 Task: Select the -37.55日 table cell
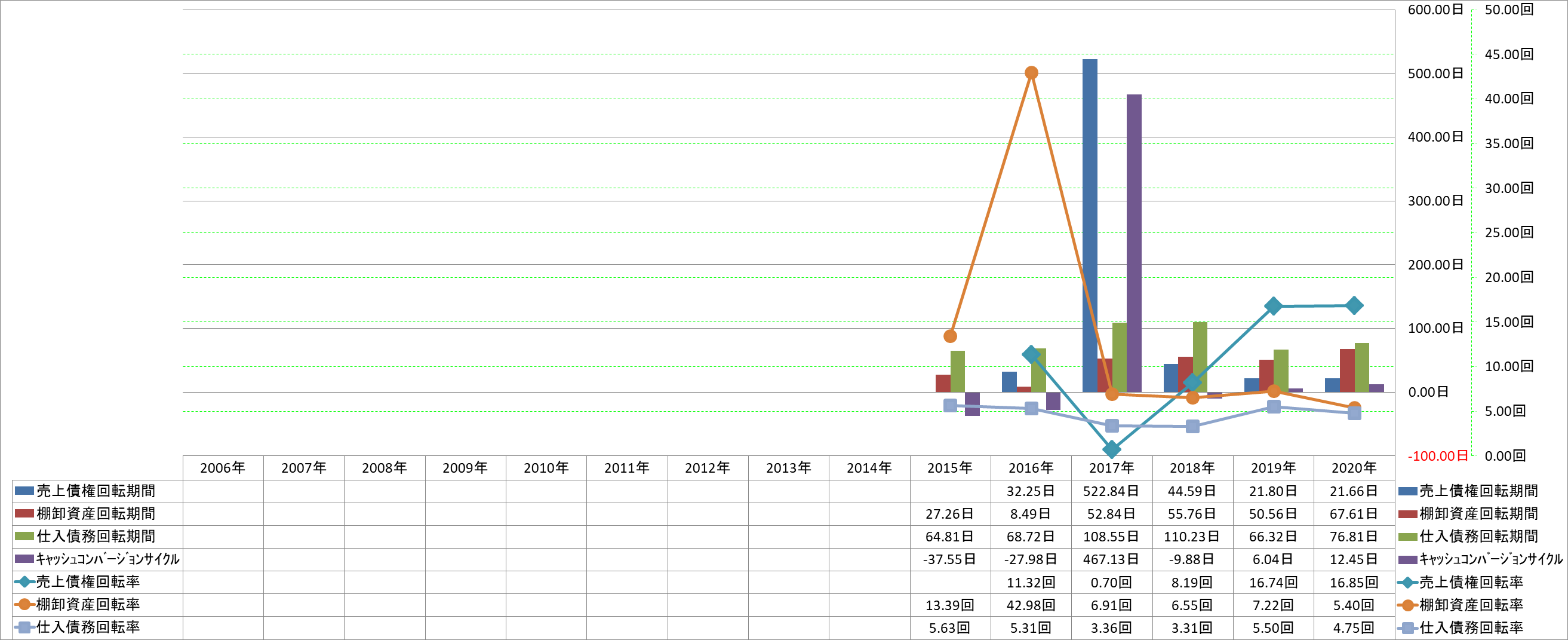click(949, 559)
